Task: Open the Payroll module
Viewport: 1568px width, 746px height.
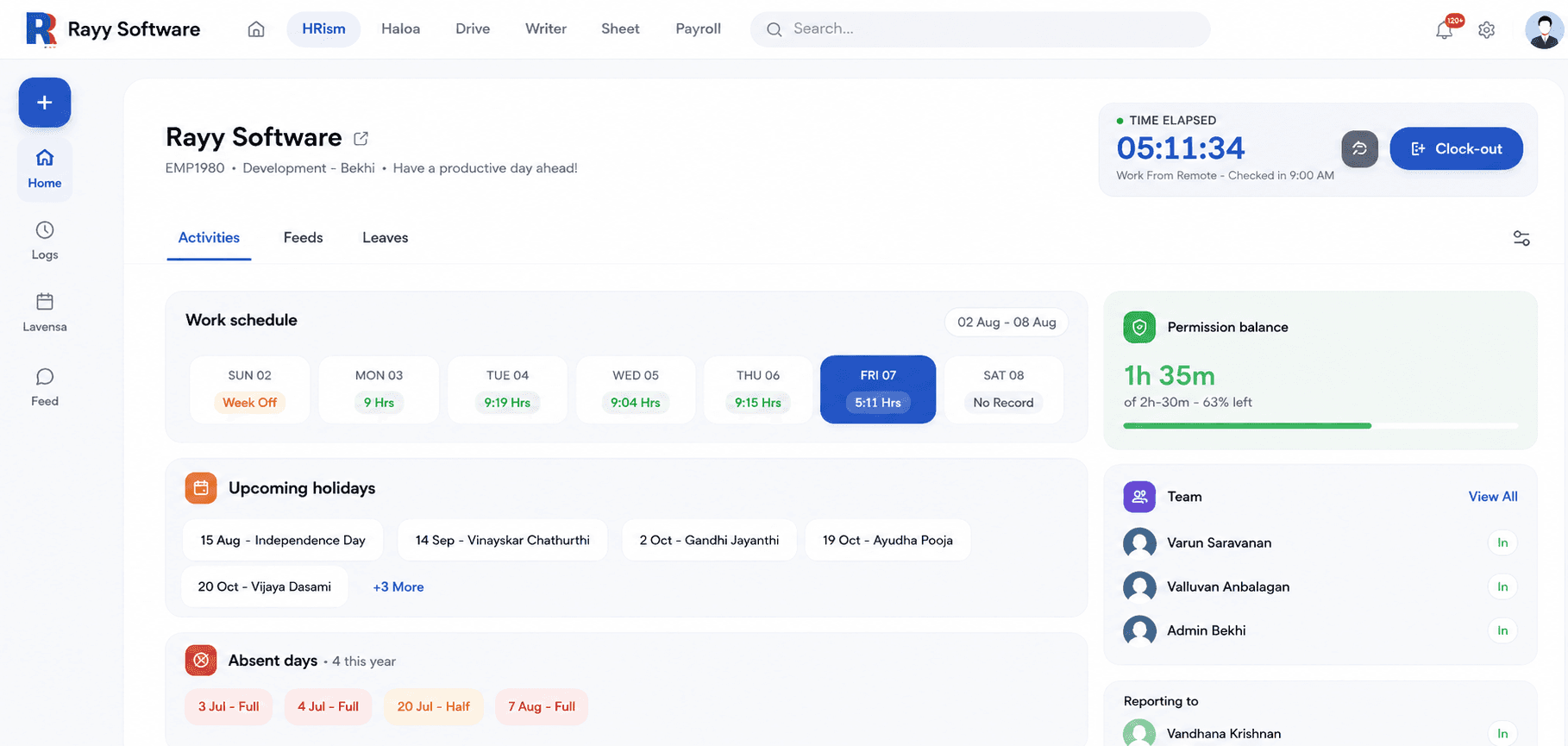Action: click(x=698, y=29)
